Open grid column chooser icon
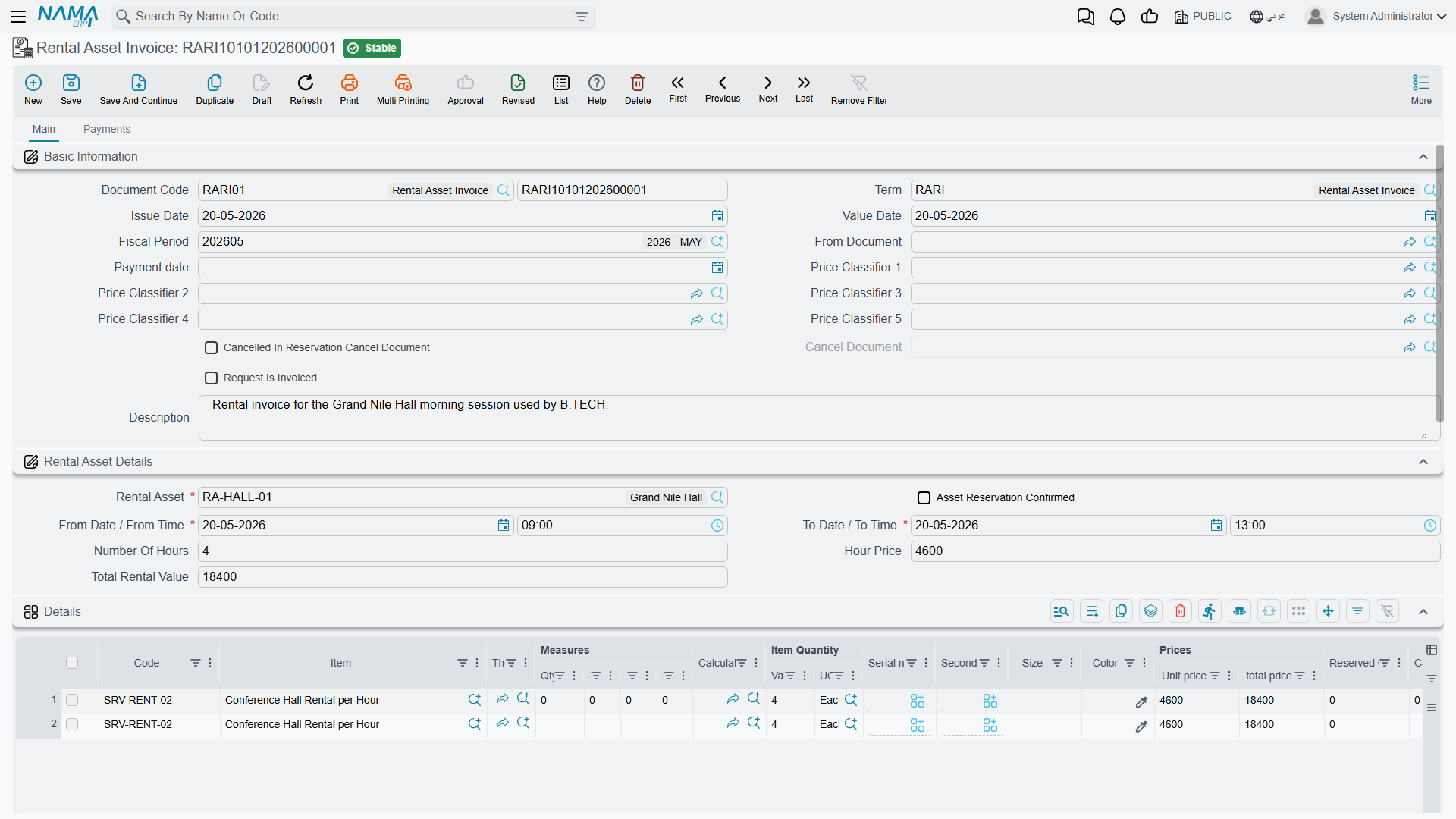Screen dimensions: 1456x819 tap(1432, 650)
